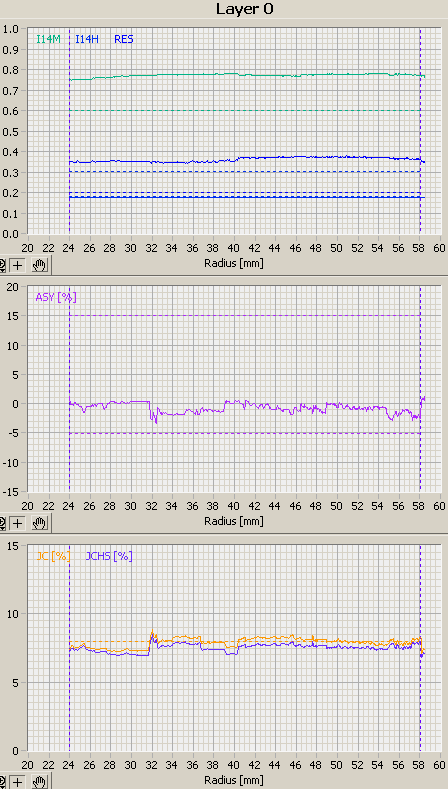Click the I14H legend label
The image size is (448, 789).
click(x=87, y=38)
